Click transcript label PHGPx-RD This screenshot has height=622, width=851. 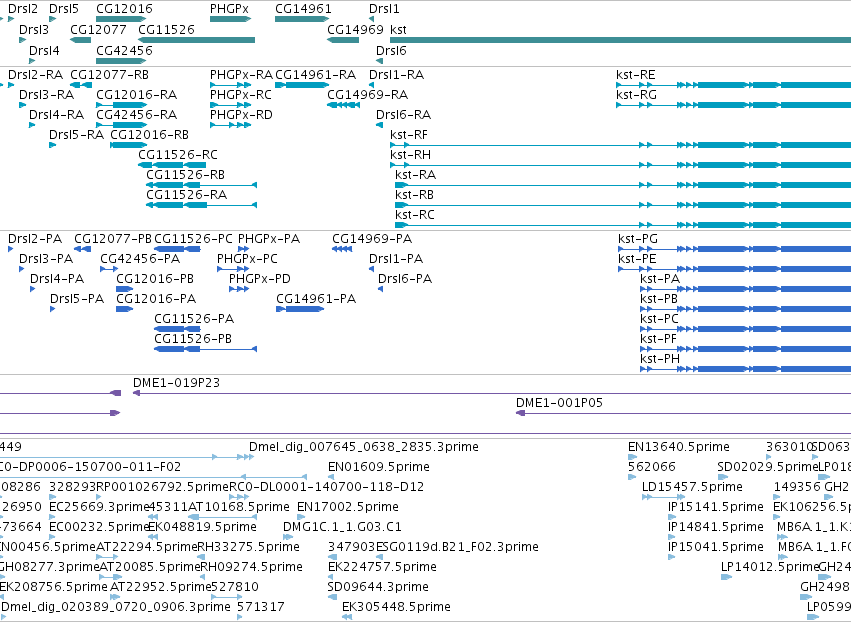241,115
